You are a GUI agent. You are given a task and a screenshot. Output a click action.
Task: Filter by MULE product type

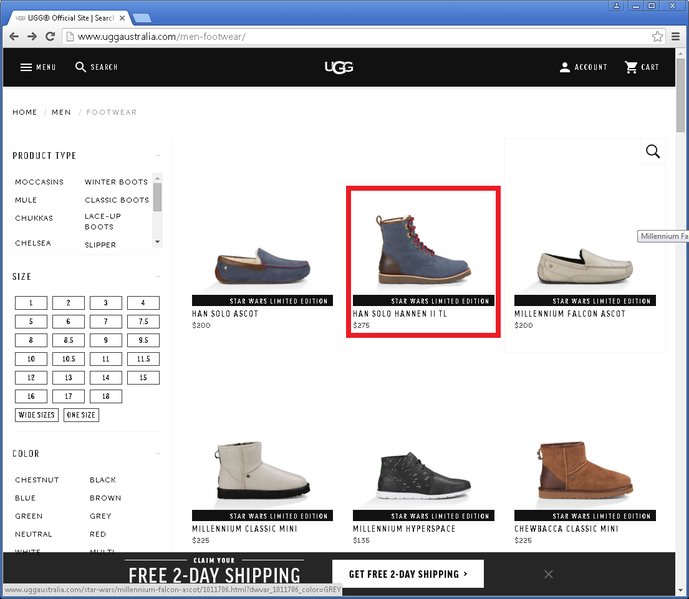(26, 200)
